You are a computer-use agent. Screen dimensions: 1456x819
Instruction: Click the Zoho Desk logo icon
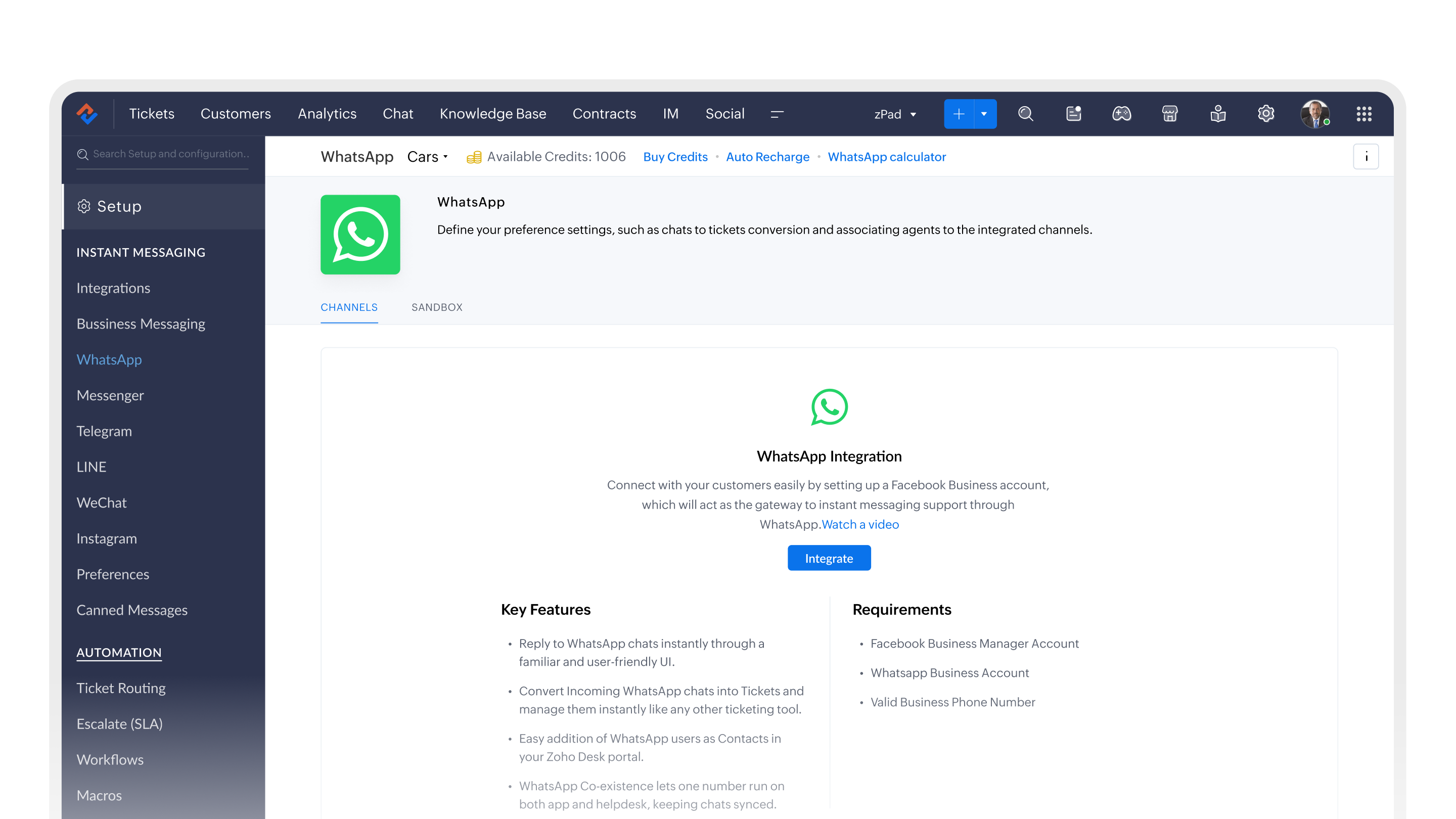[x=87, y=114]
